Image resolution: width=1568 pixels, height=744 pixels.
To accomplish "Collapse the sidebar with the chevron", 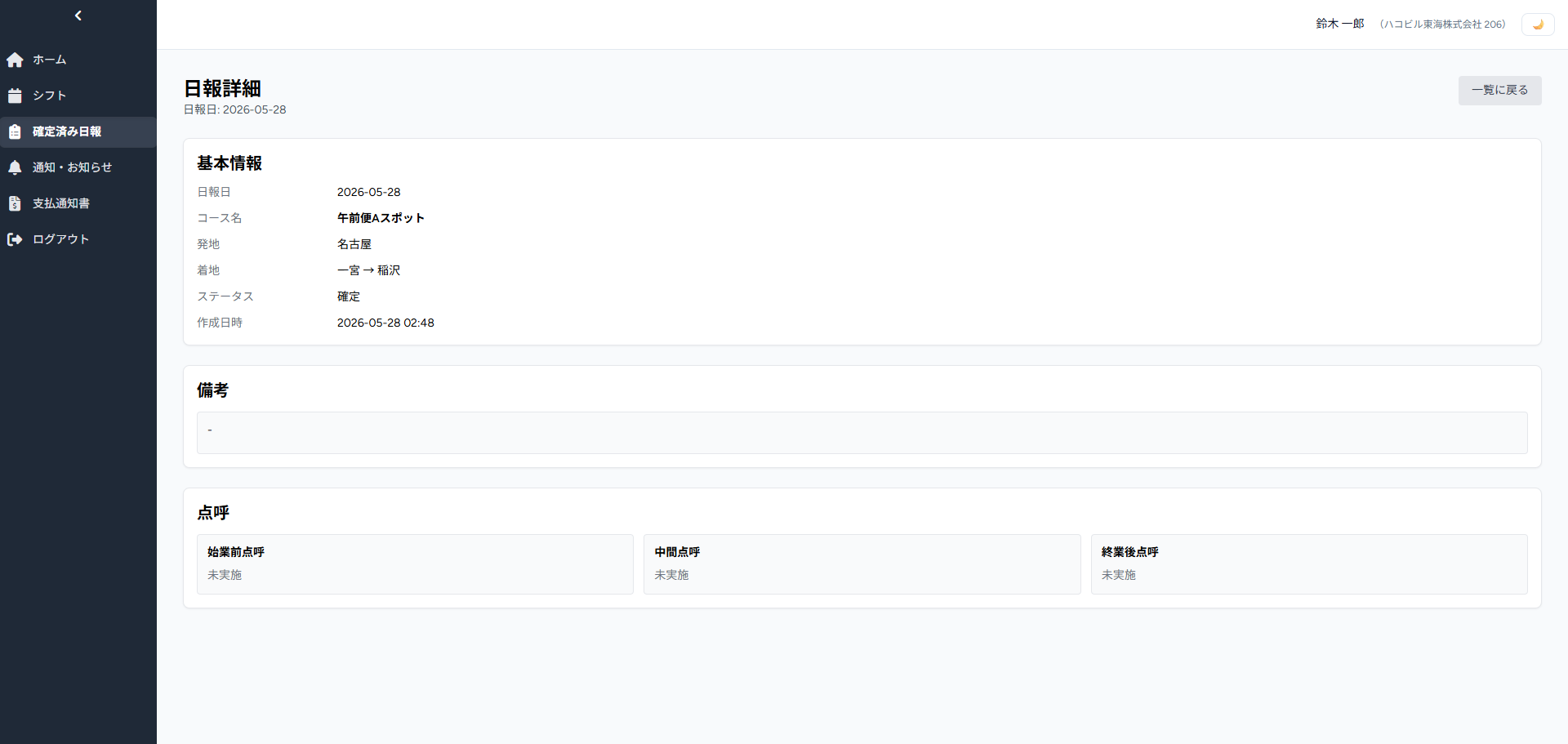I will coord(78,16).
